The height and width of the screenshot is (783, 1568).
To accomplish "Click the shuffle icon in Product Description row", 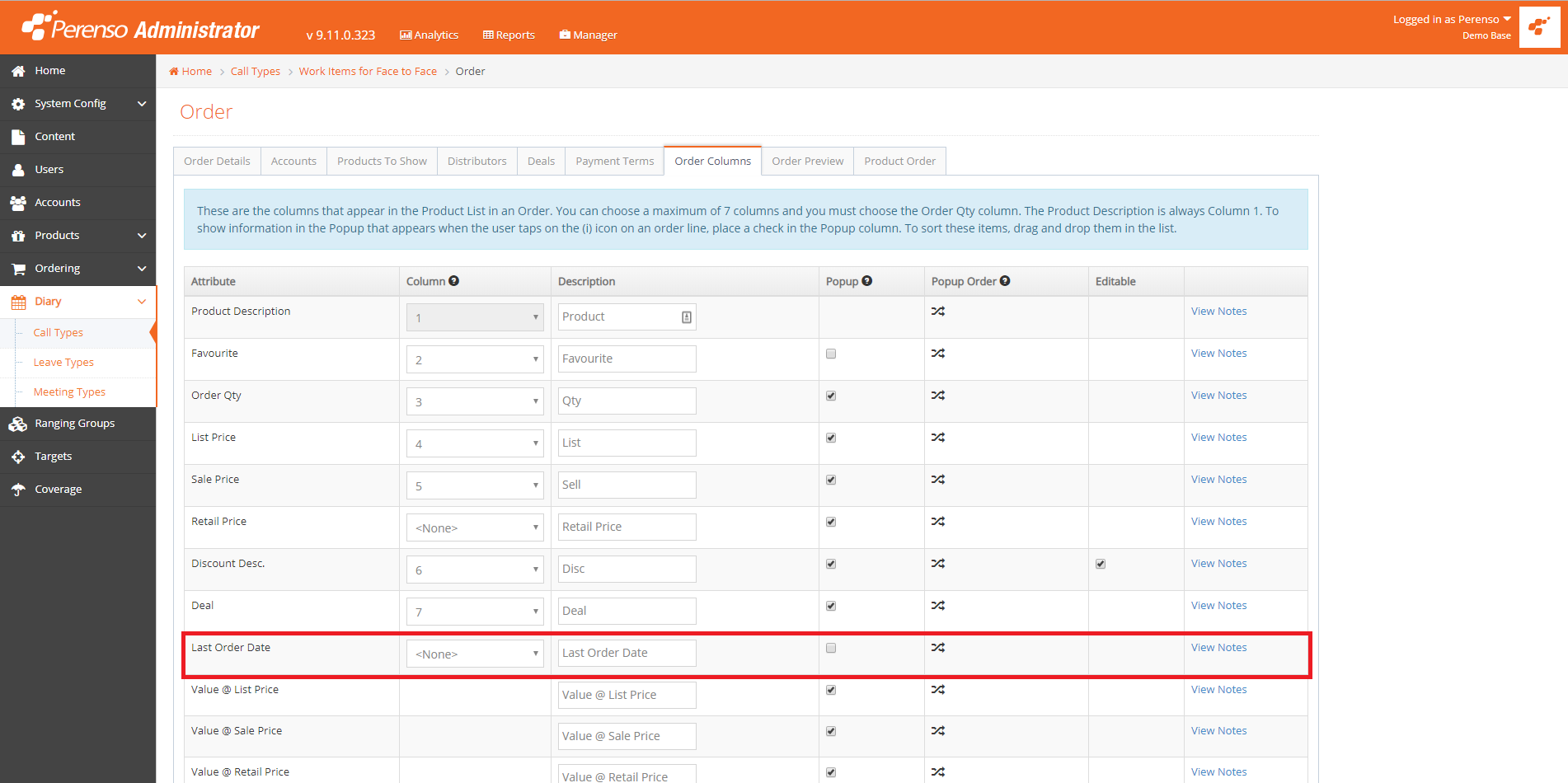I will tap(938, 312).
